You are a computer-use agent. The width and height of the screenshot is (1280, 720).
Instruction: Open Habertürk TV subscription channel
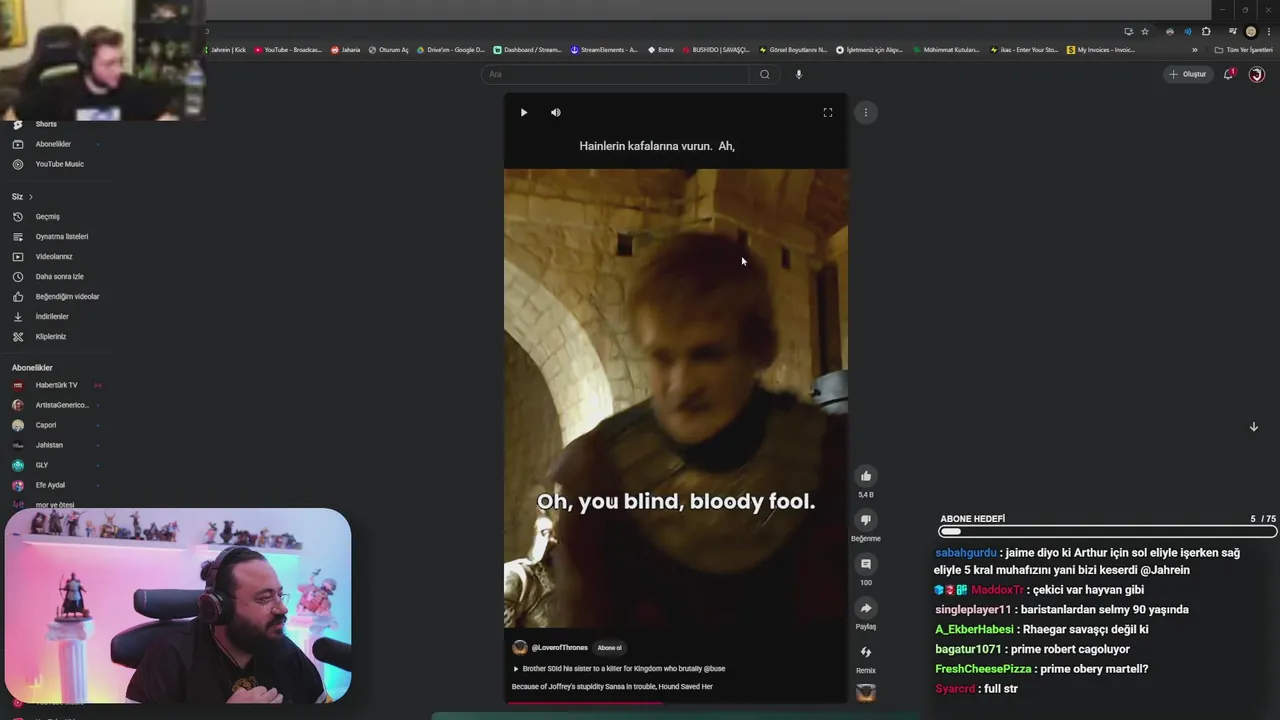click(55, 385)
